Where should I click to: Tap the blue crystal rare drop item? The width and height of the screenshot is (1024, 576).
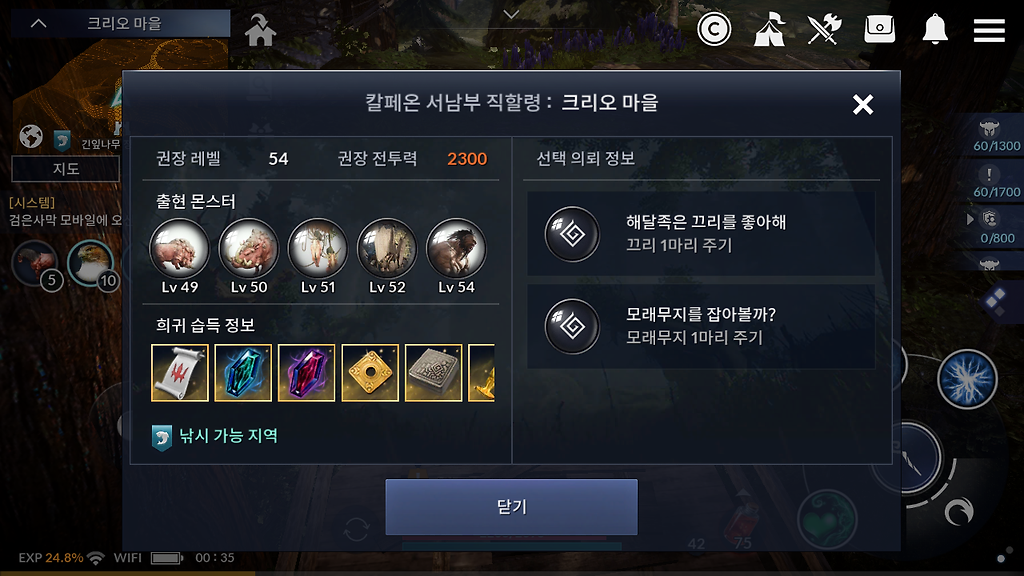click(x=243, y=372)
